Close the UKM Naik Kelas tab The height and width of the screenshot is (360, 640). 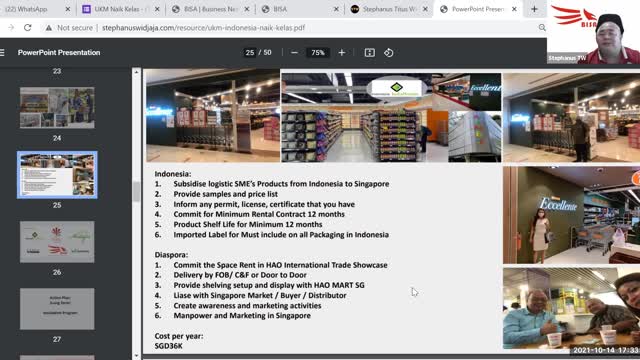157,9
